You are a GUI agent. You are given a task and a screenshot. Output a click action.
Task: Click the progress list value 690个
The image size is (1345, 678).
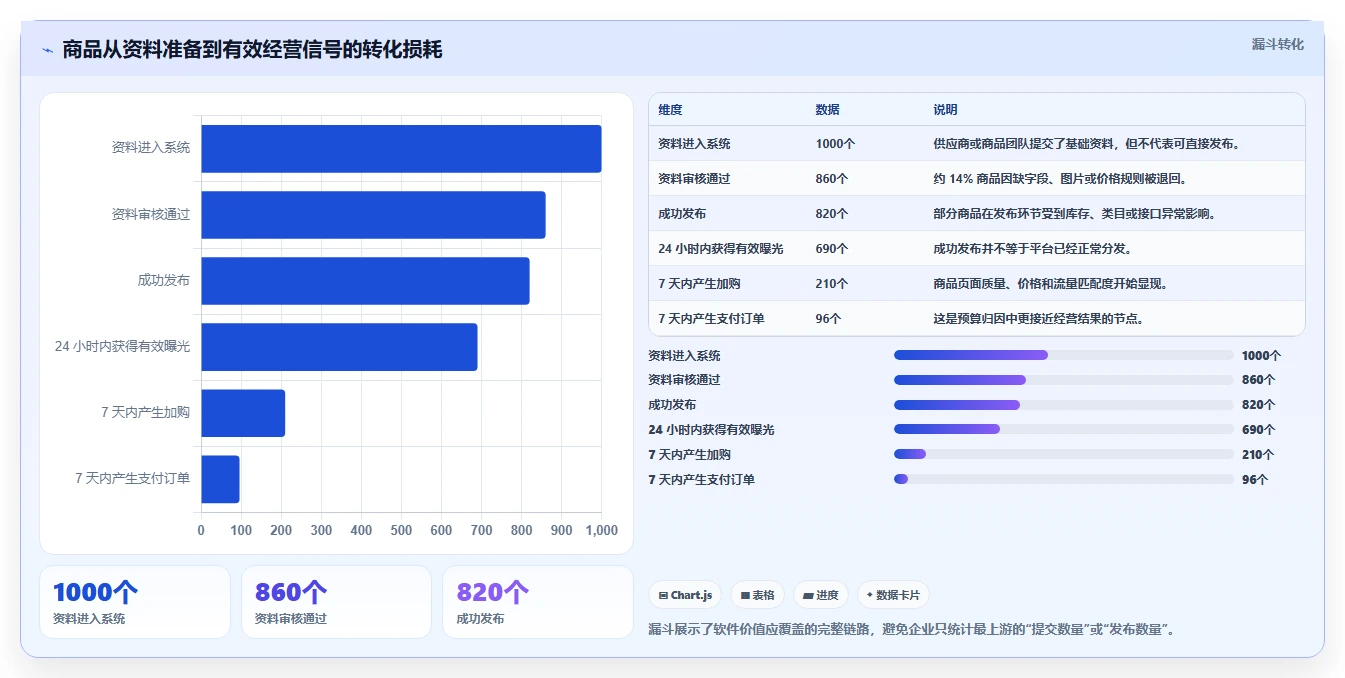coord(1258,430)
